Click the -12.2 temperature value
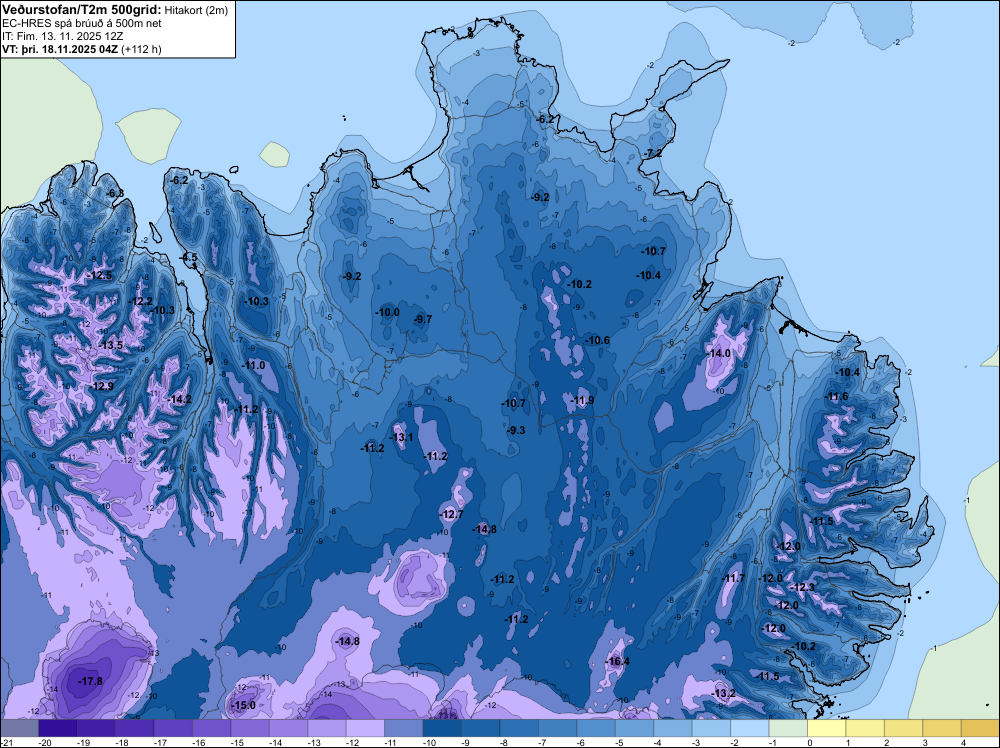The height and width of the screenshot is (748, 1000). (x=141, y=301)
